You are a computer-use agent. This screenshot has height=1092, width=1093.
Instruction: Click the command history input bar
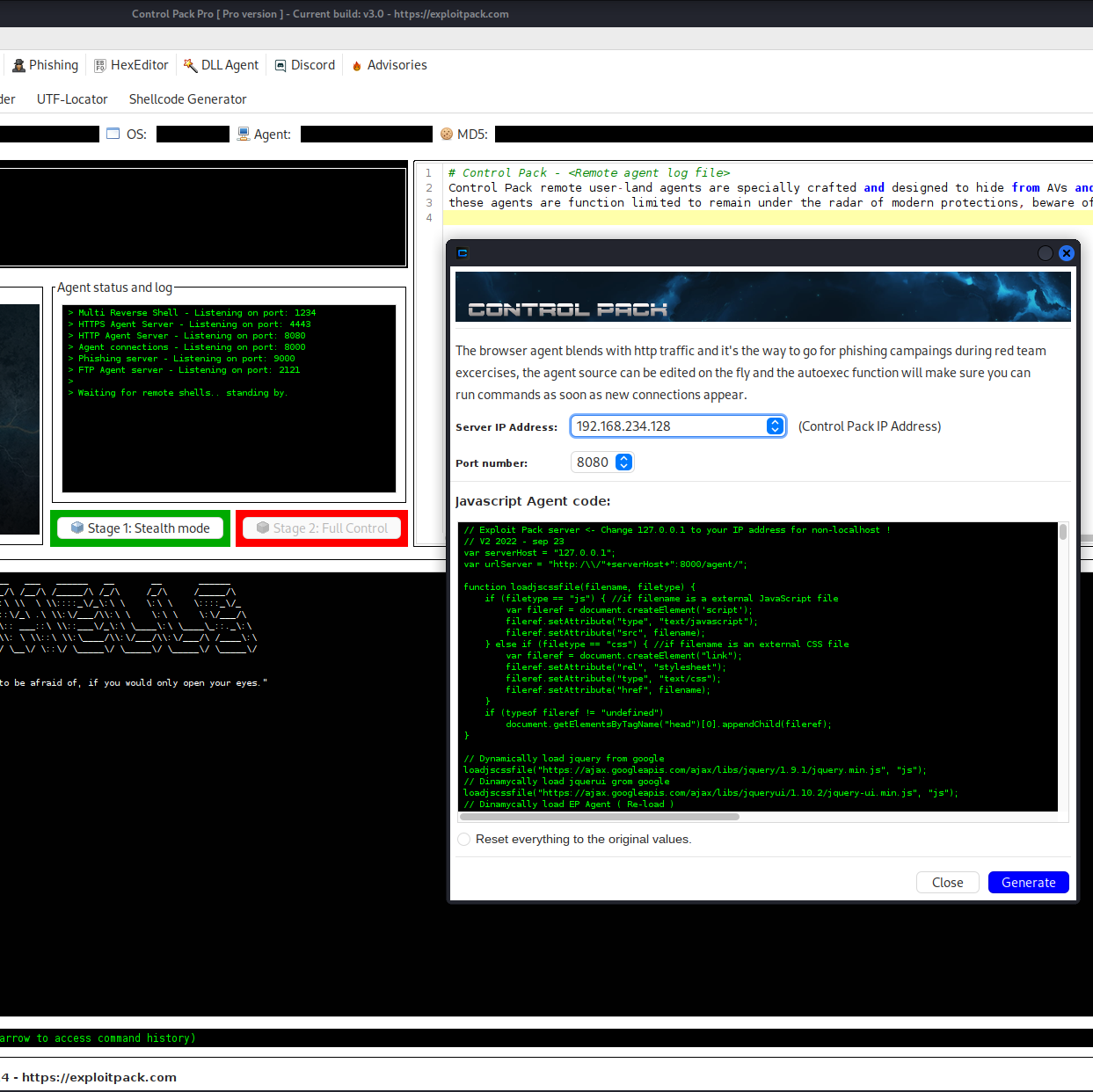pyautogui.click(x=546, y=1038)
